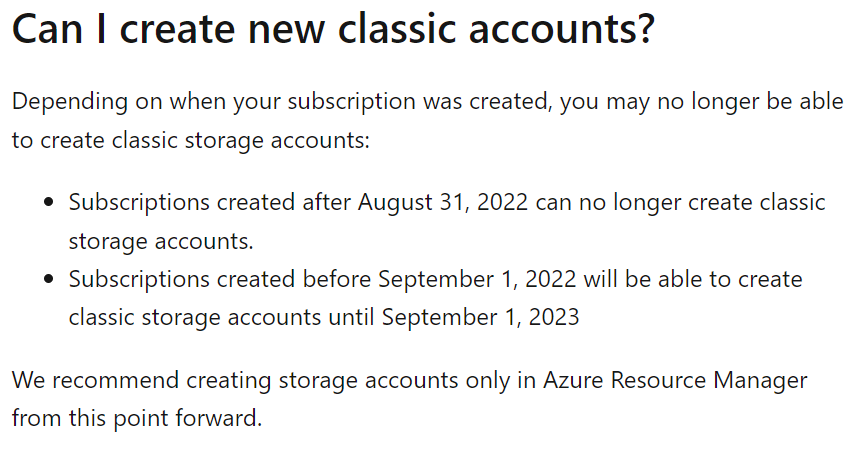868x461 pixels.
Task: Click the word 'classic' in the heading
Action: pos(397,29)
